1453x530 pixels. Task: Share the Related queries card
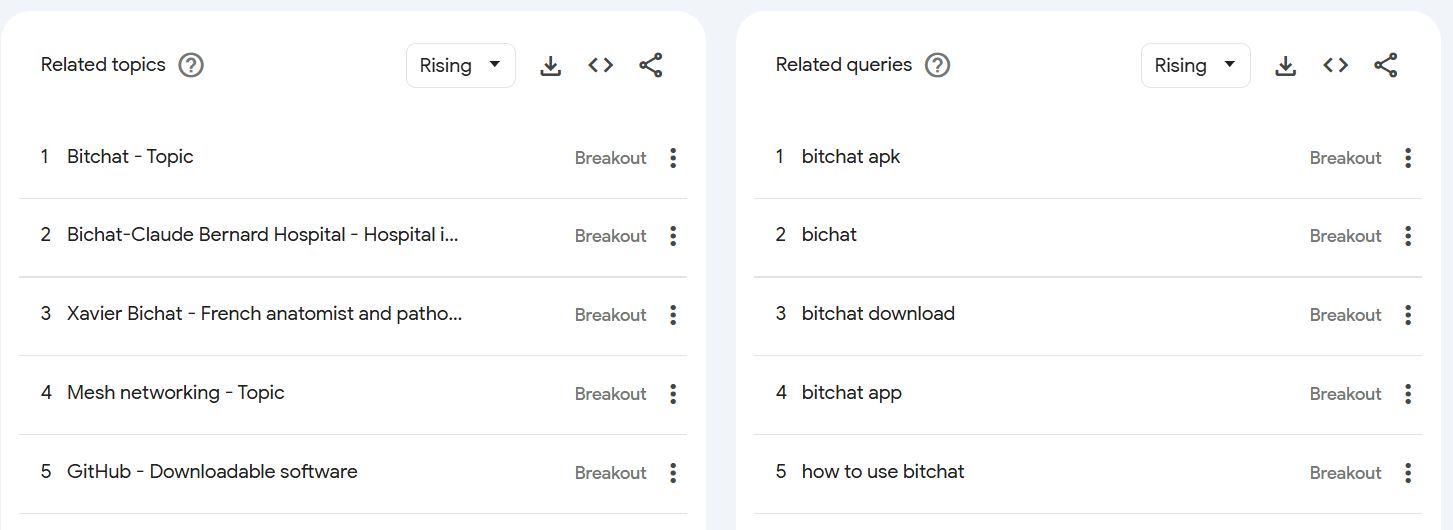(1386, 66)
